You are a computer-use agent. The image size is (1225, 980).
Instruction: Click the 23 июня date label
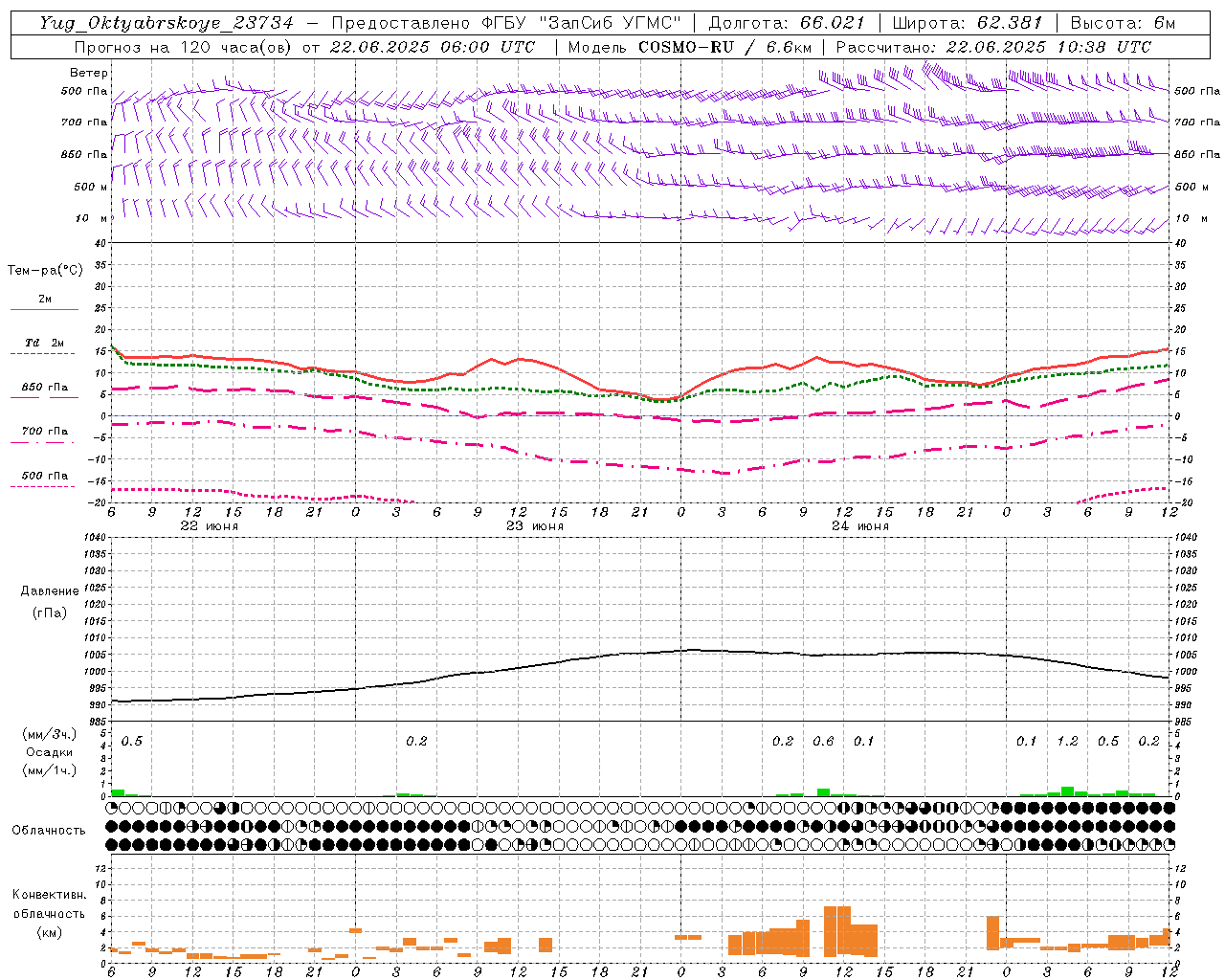point(535,526)
